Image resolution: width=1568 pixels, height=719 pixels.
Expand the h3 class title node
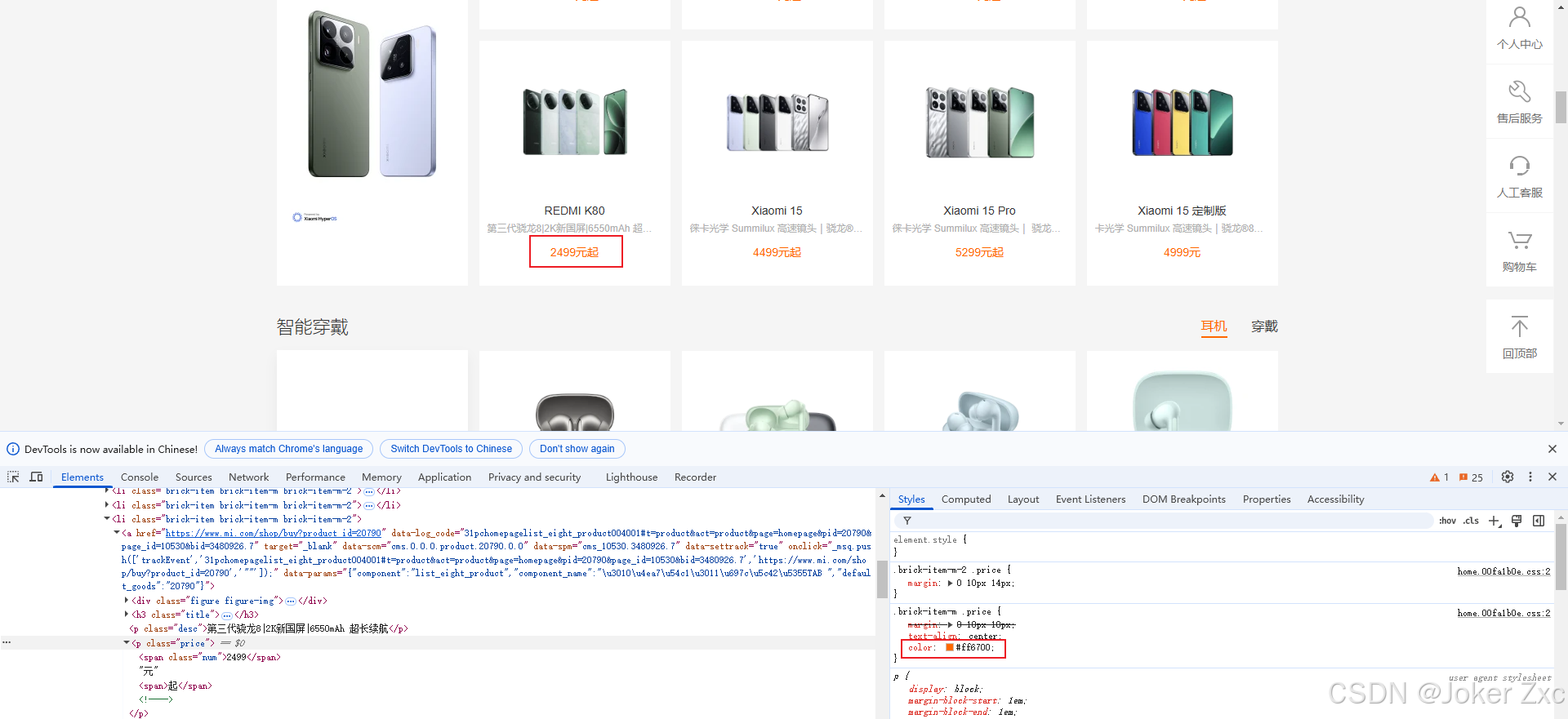[127, 615]
